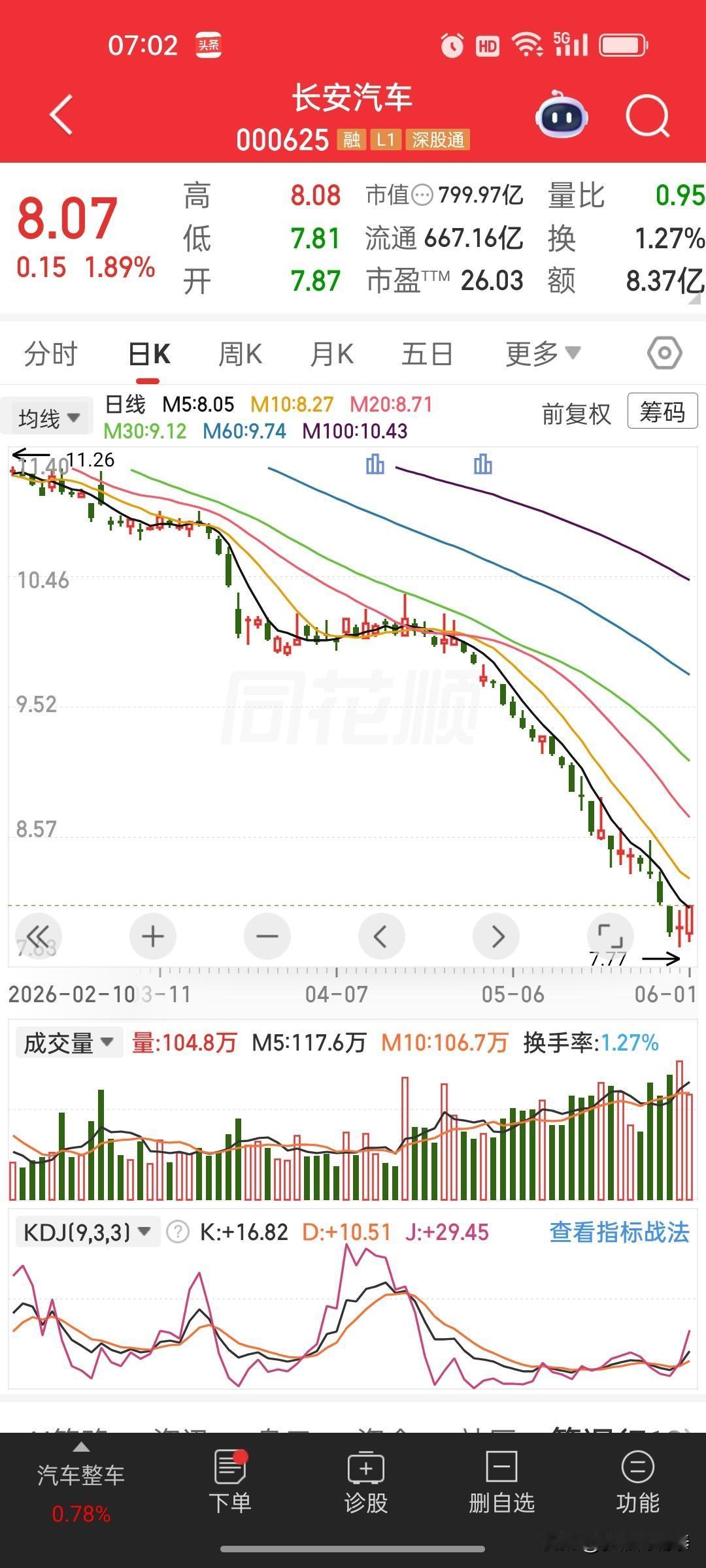Tap stock name 长安汽车
The image size is (706, 1568).
[x=352, y=98]
